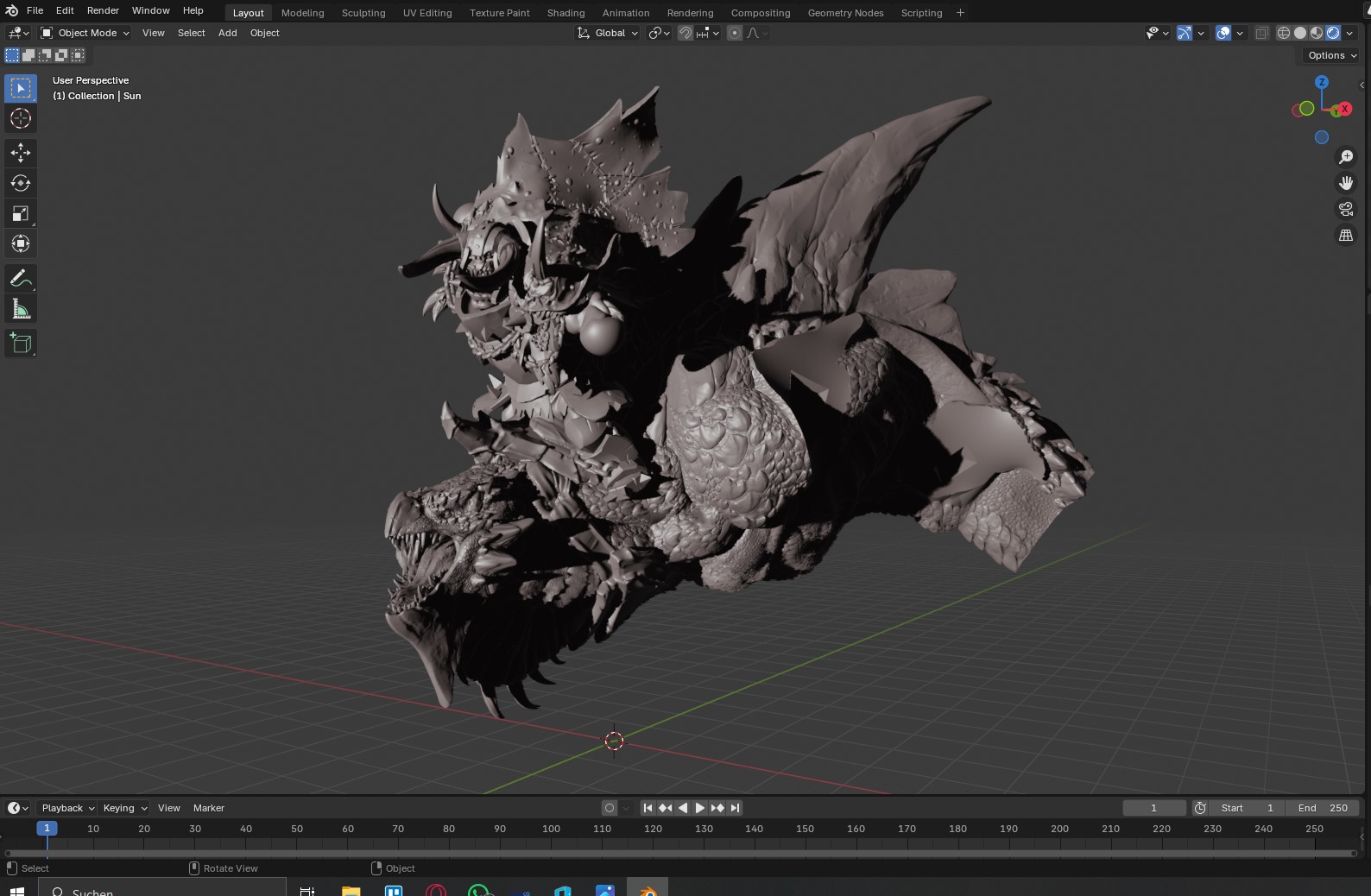Select the Scale tool

pyautogui.click(x=21, y=213)
